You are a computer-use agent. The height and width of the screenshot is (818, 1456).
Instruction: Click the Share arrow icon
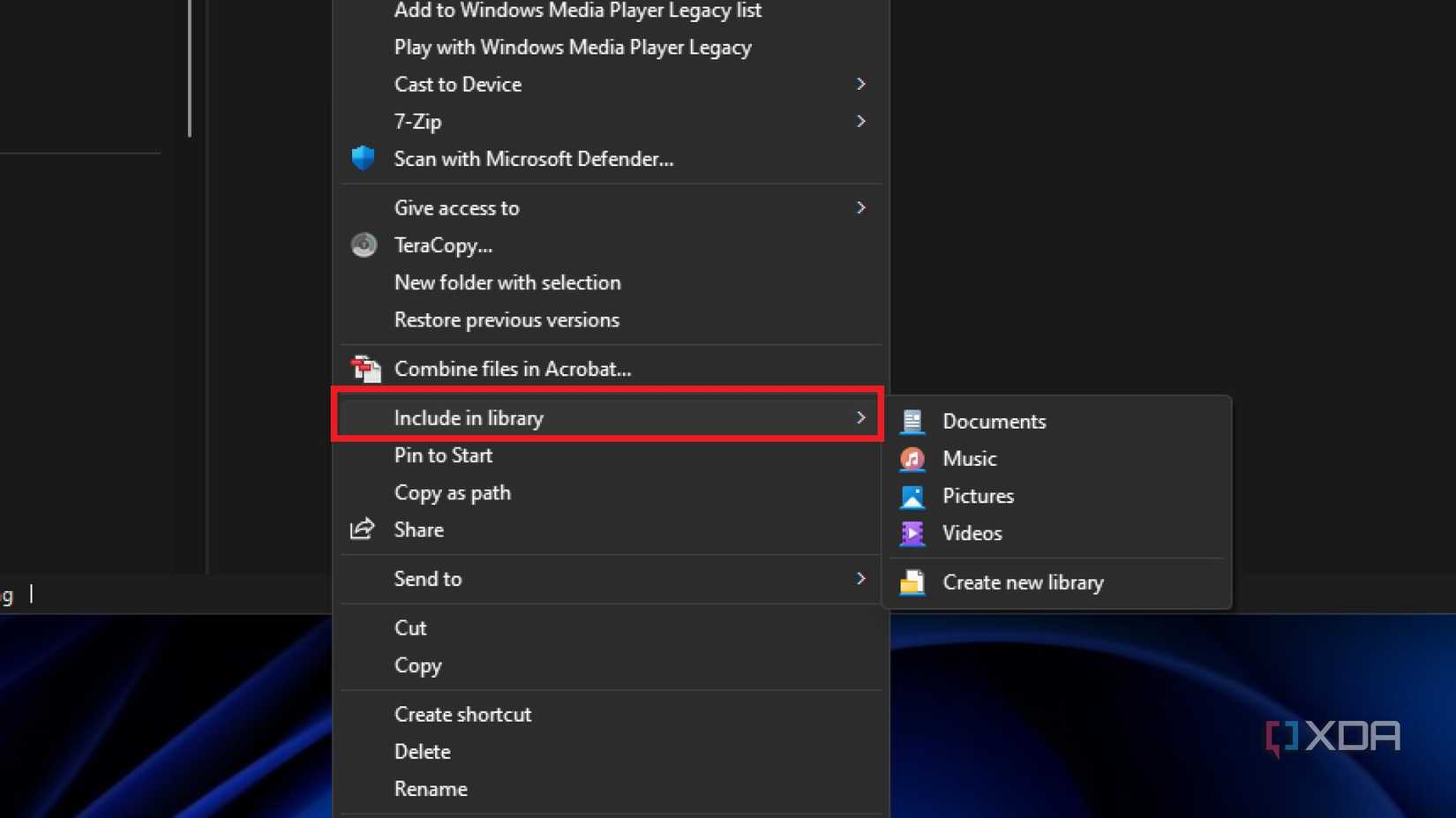(x=363, y=529)
